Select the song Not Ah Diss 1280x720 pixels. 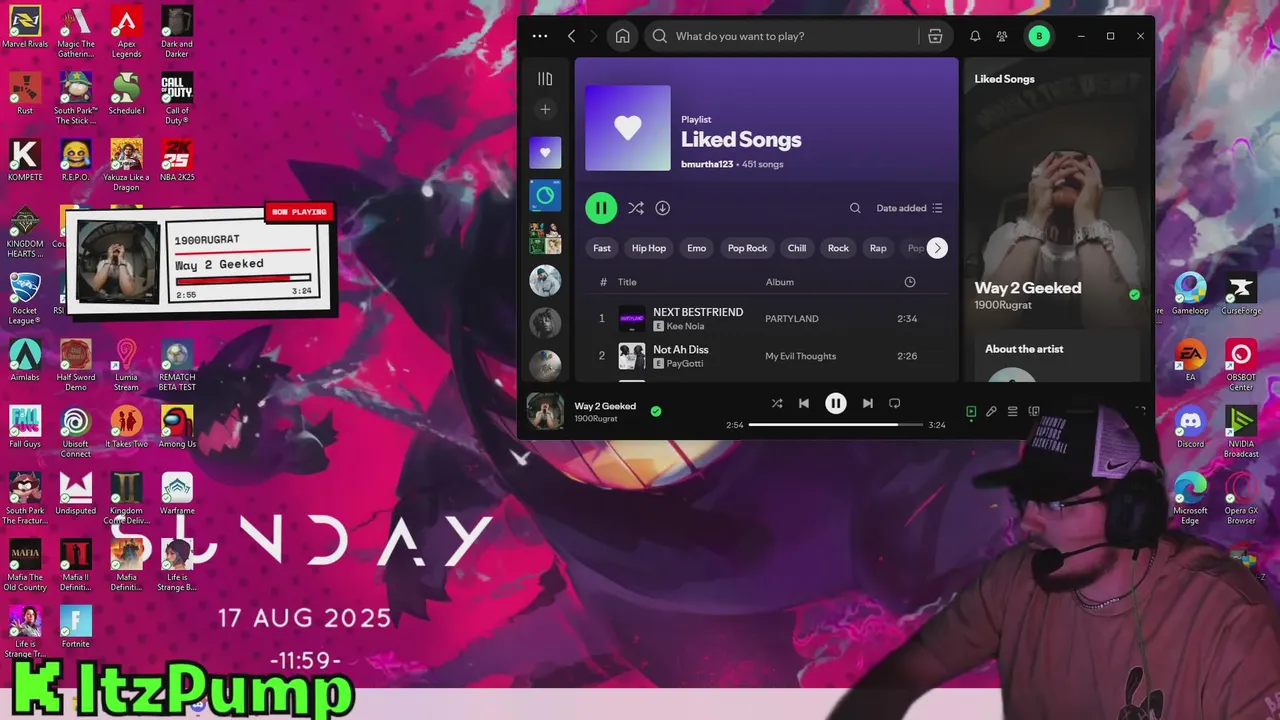[681, 349]
